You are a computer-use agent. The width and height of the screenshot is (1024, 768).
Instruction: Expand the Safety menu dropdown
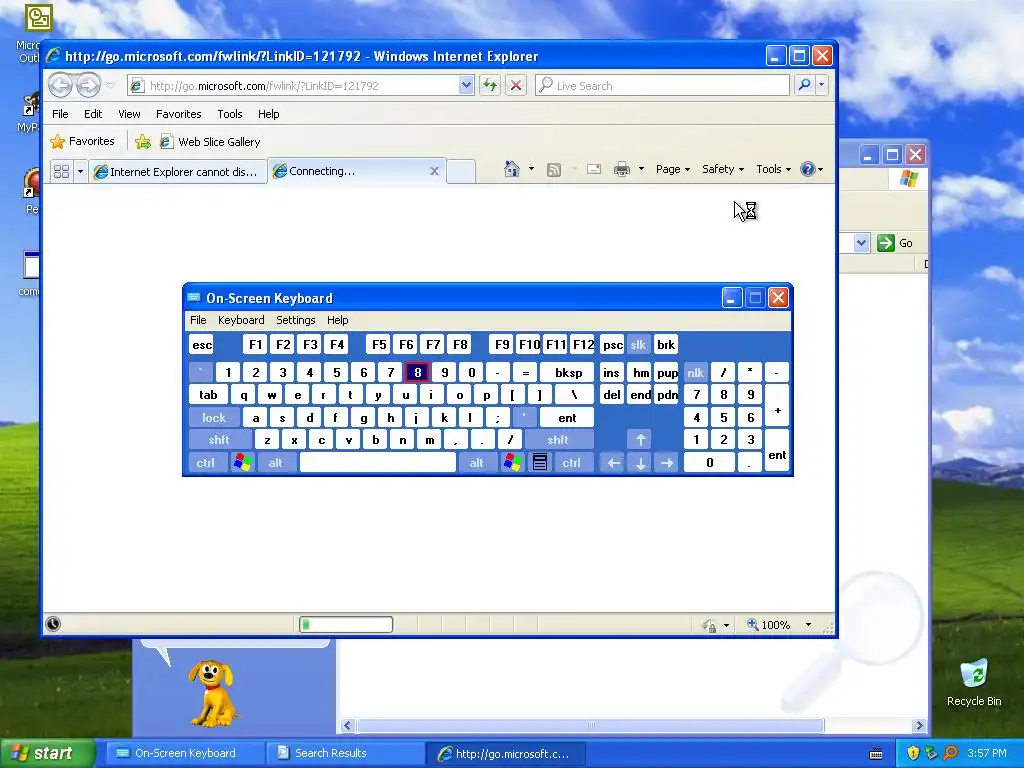722,169
